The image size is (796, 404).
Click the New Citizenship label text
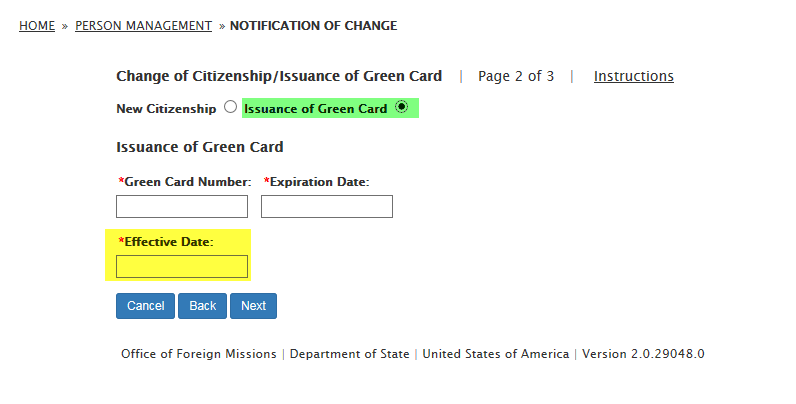coord(166,108)
